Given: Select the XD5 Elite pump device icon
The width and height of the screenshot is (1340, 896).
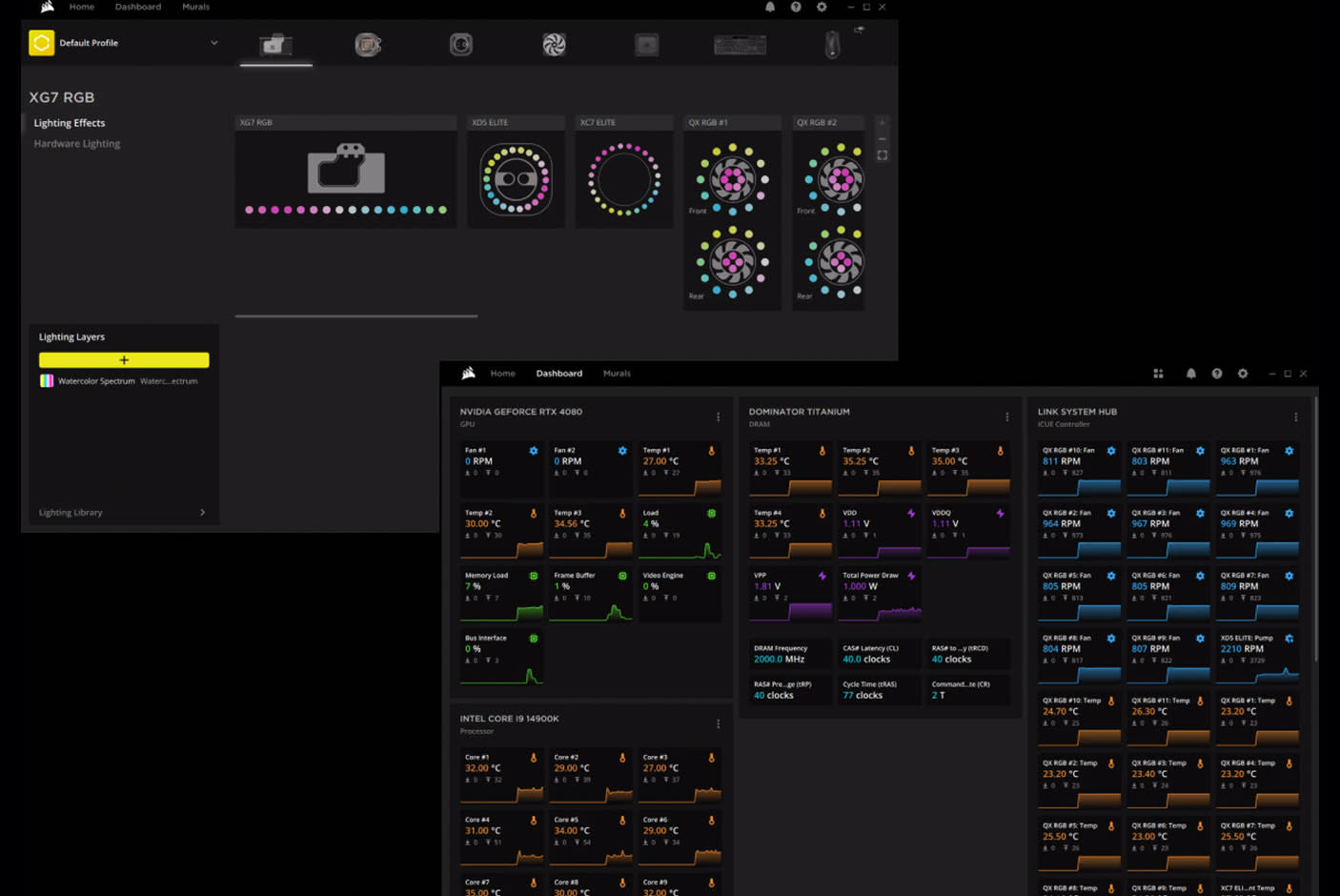Looking at the screenshot, I should pos(461,45).
